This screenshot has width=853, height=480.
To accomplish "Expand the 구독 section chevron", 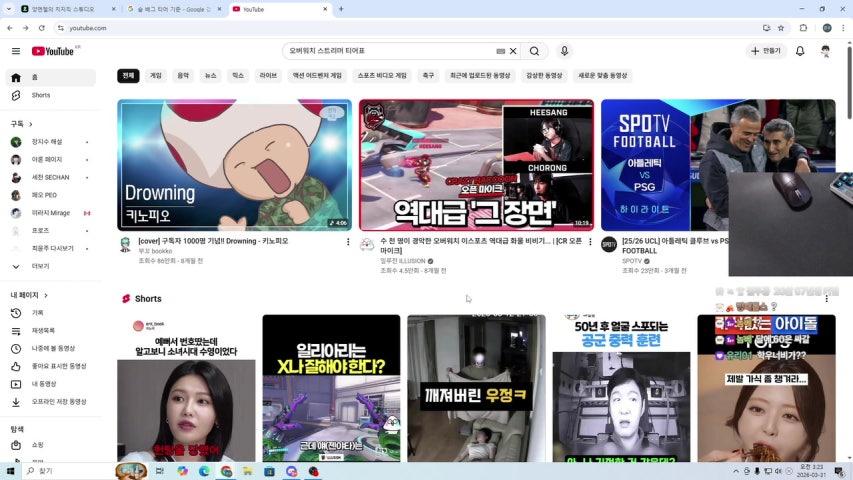I will [x=29, y=124].
